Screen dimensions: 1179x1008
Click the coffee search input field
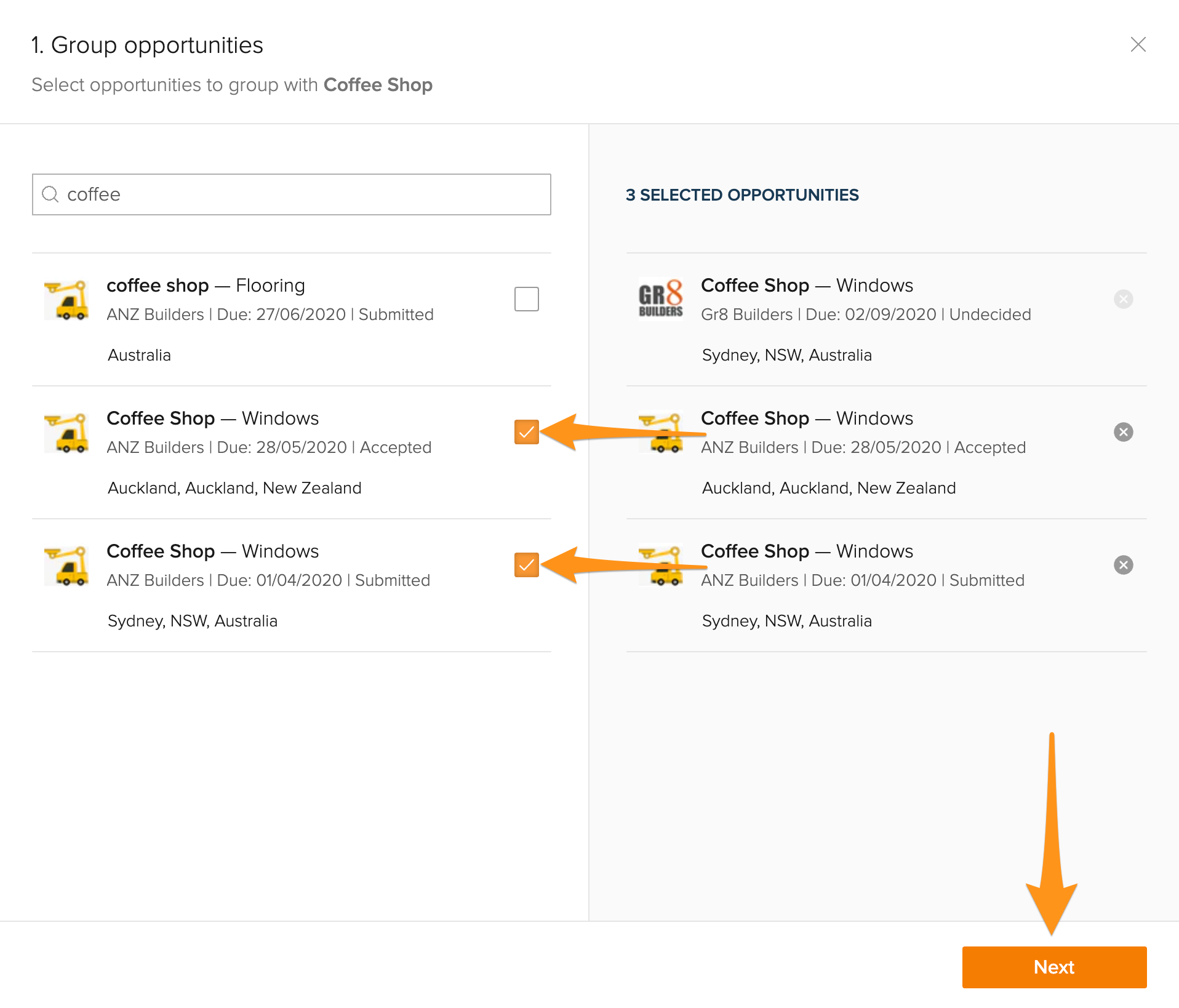tap(292, 194)
